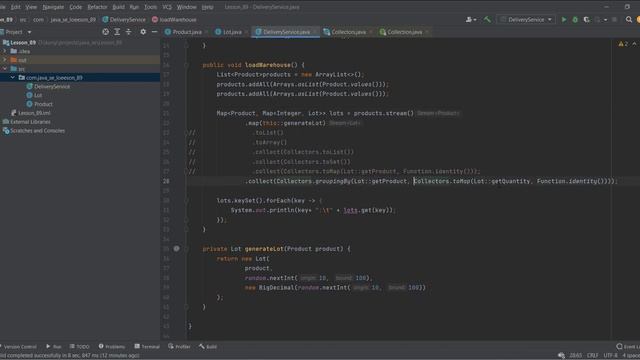Click loadWarehouse method icon in breadcrumb
The image size is (640, 360).
(x=155, y=20)
